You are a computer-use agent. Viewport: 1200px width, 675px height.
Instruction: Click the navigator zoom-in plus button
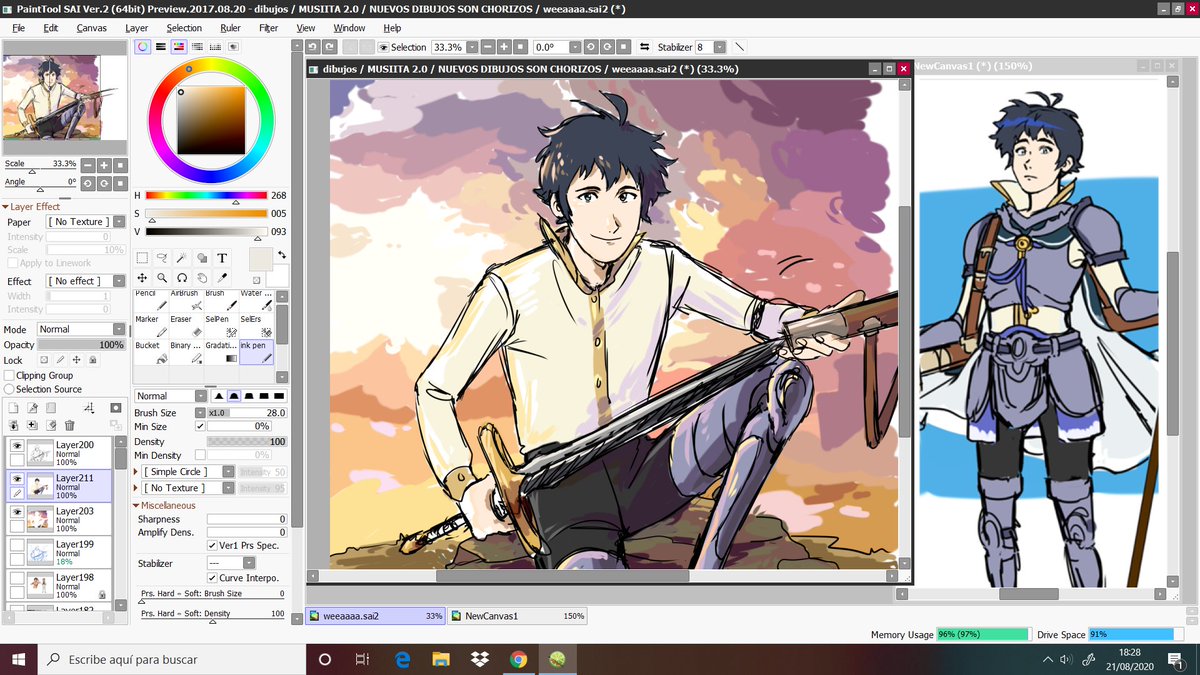pos(104,165)
